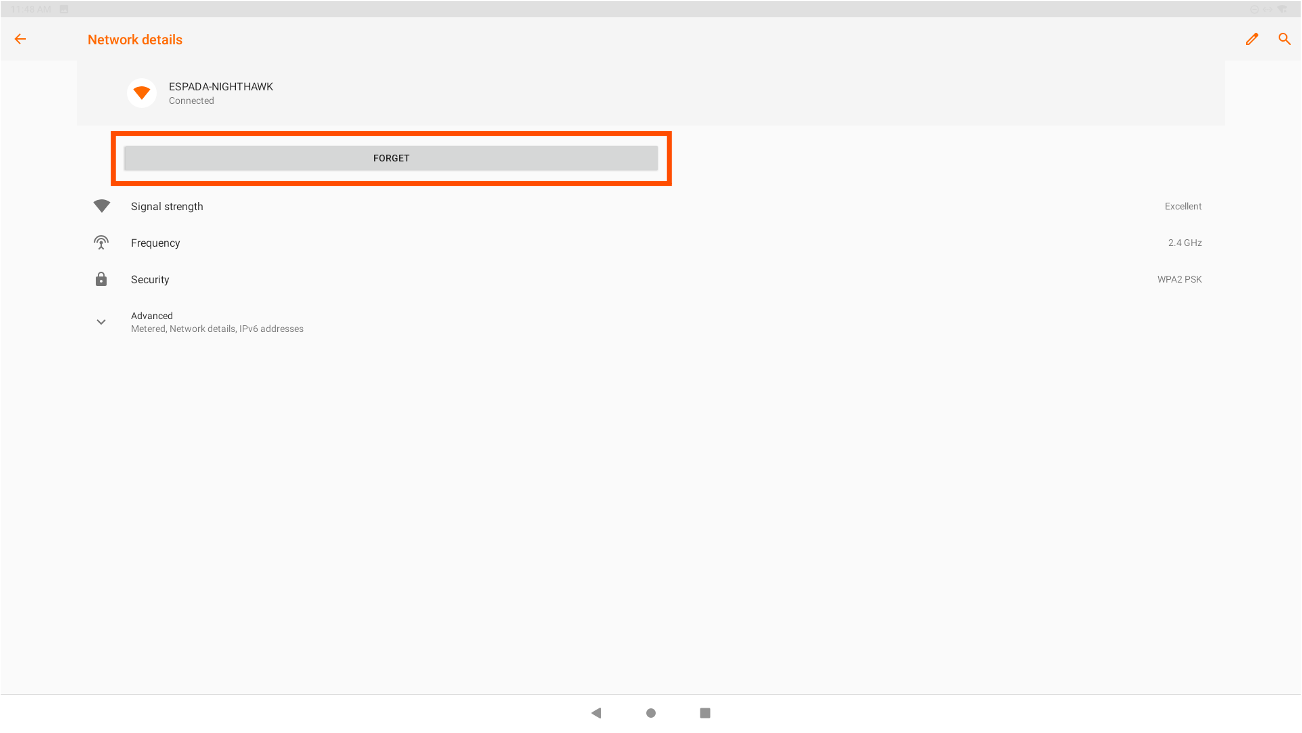This screenshot has width=1302, height=733.
Task: Select the Security row label
Action: (x=150, y=280)
